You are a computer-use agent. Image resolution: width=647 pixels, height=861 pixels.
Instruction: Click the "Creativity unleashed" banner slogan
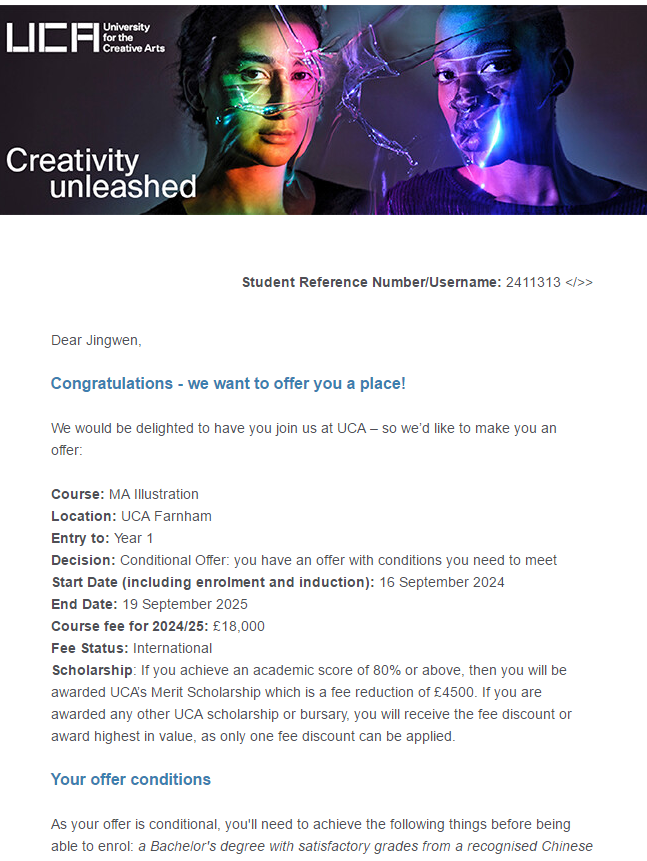tap(101, 173)
